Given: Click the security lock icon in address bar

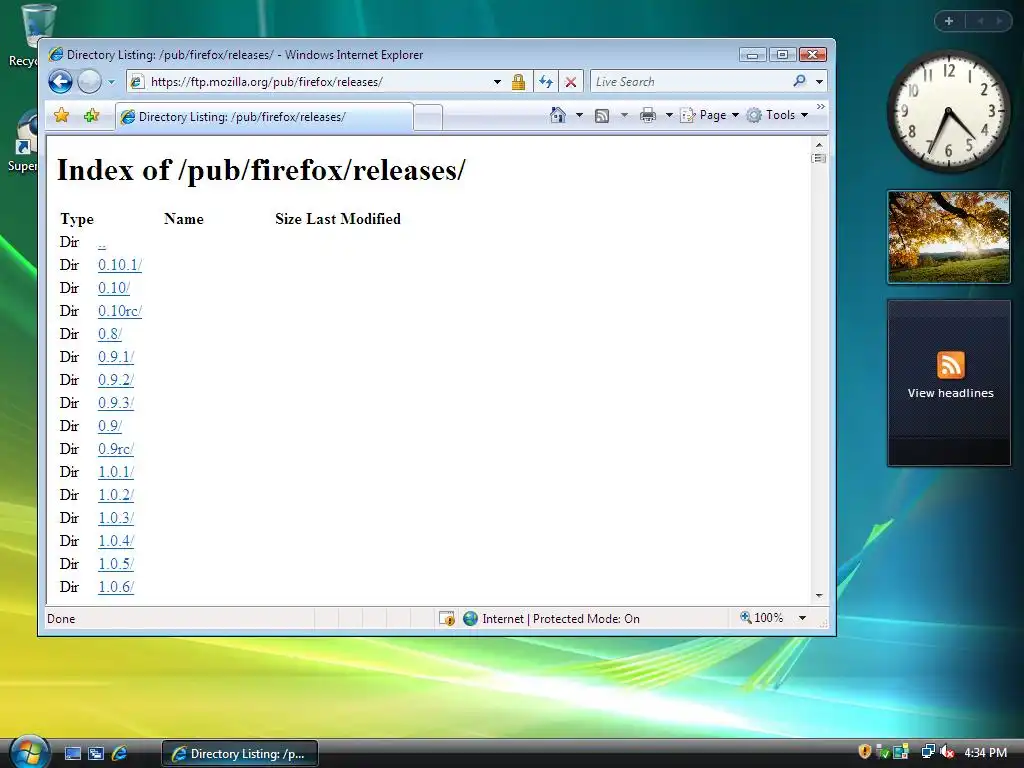Looking at the screenshot, I should [518, 82].
